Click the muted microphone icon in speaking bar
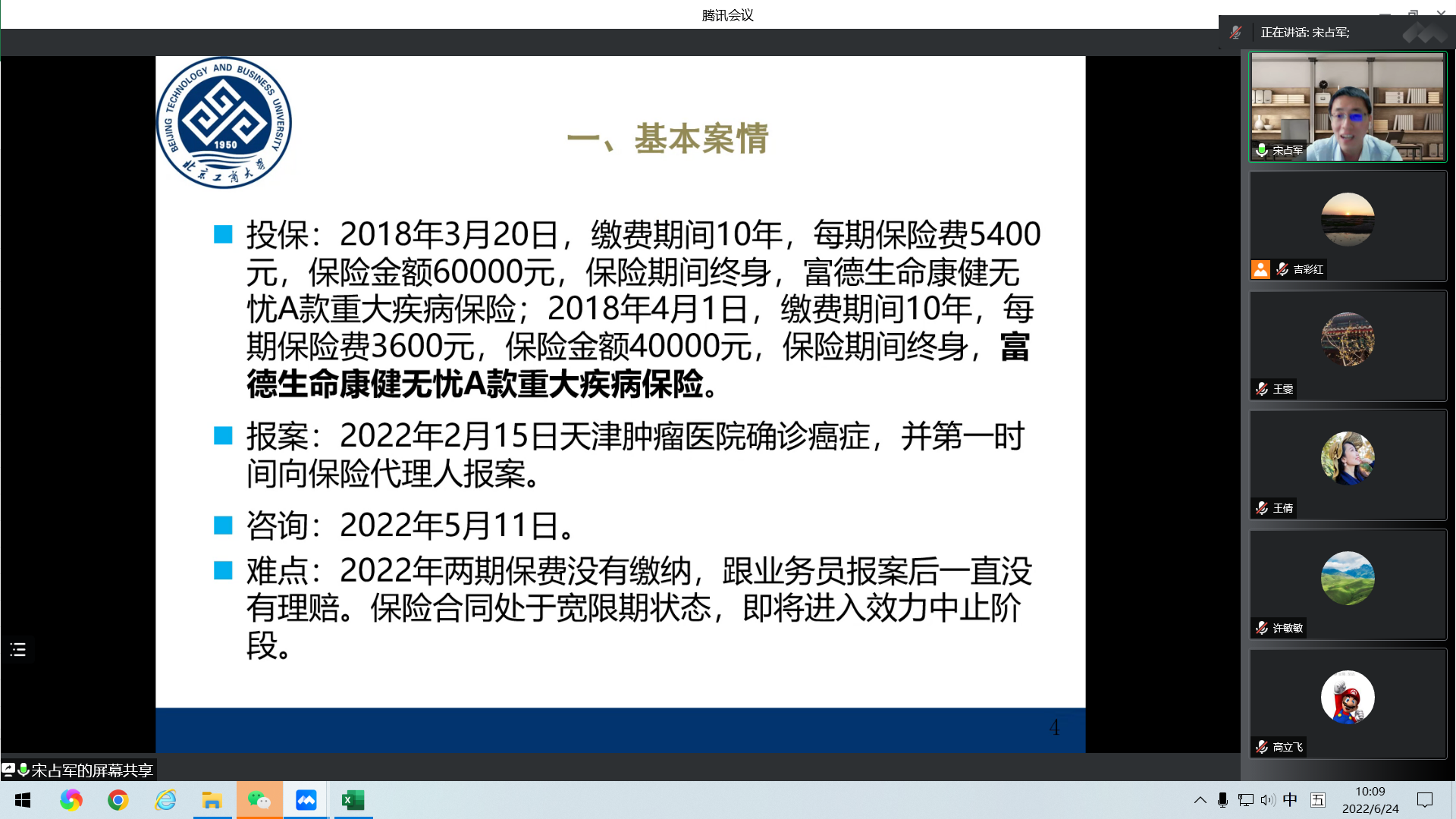This screenshot has width=1456, height=819. pyautogui.click(x=1235, y=33)
